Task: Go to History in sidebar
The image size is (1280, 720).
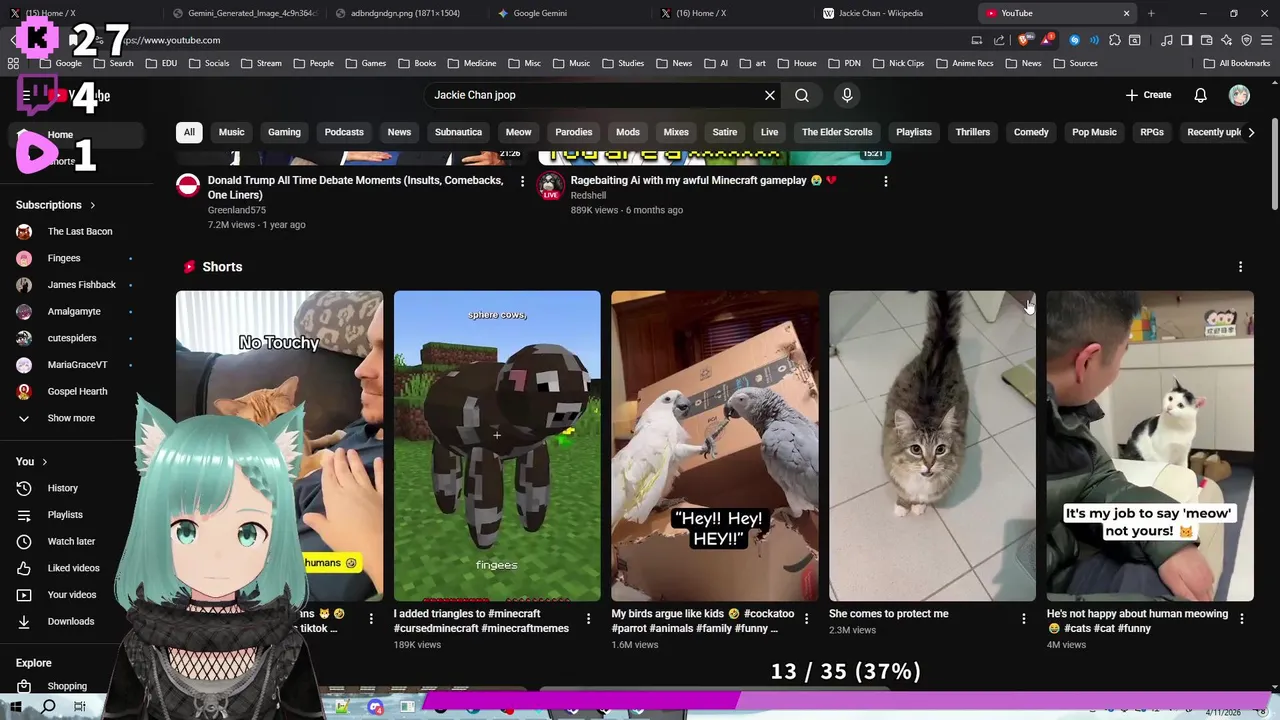Action: (72, 488)
